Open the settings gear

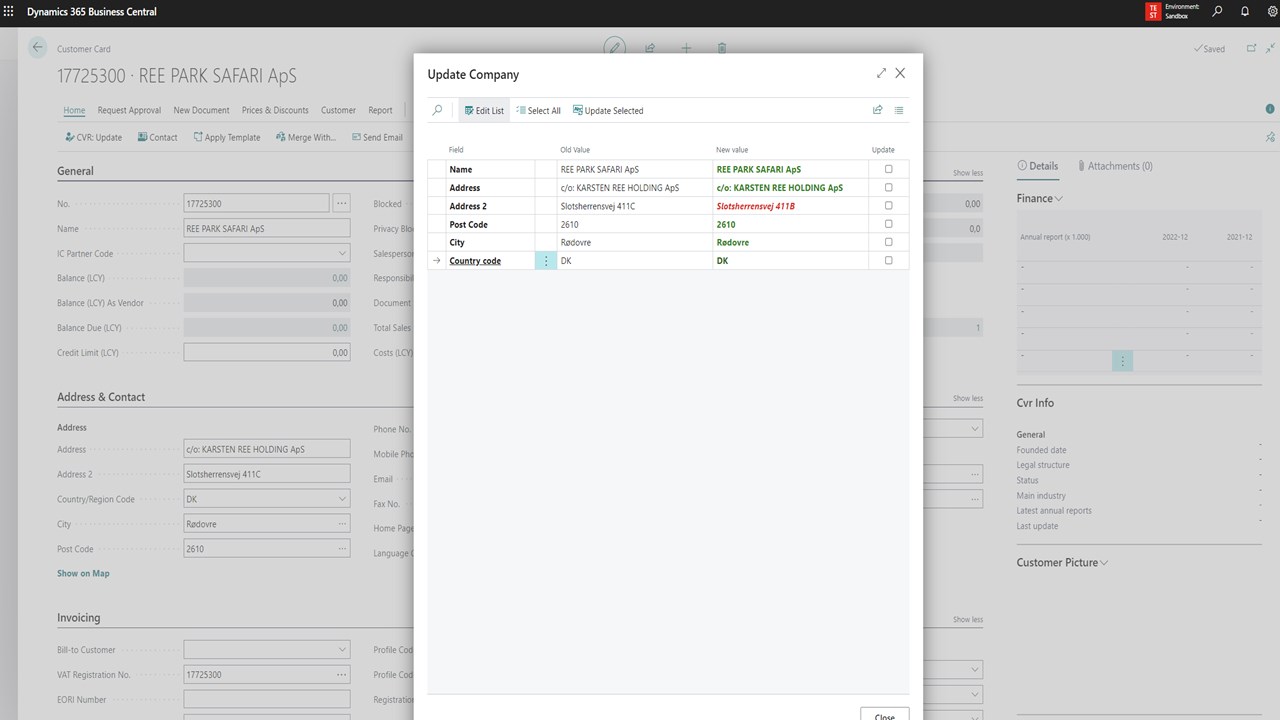pyautogui.click(x=1272, y=12)
